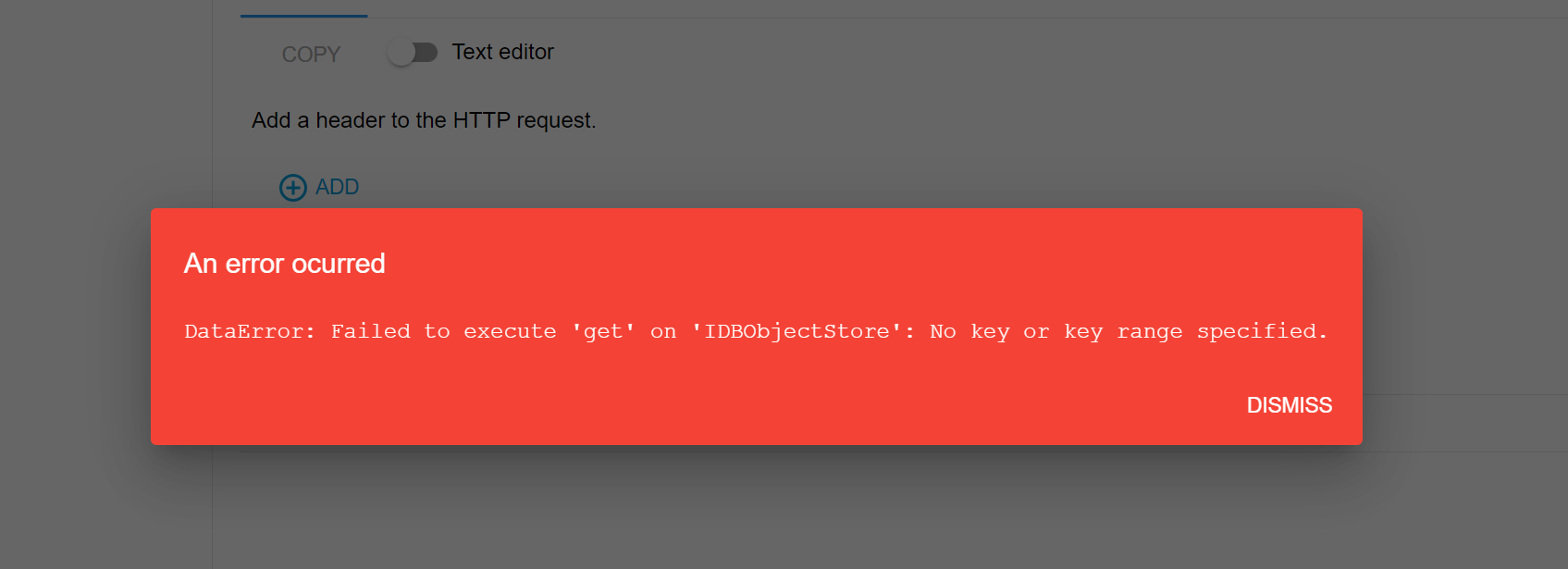Screen dimensions: 1568x569
Task: Select the 'An error ocurred' heading
Action: (x=284, y=264)
